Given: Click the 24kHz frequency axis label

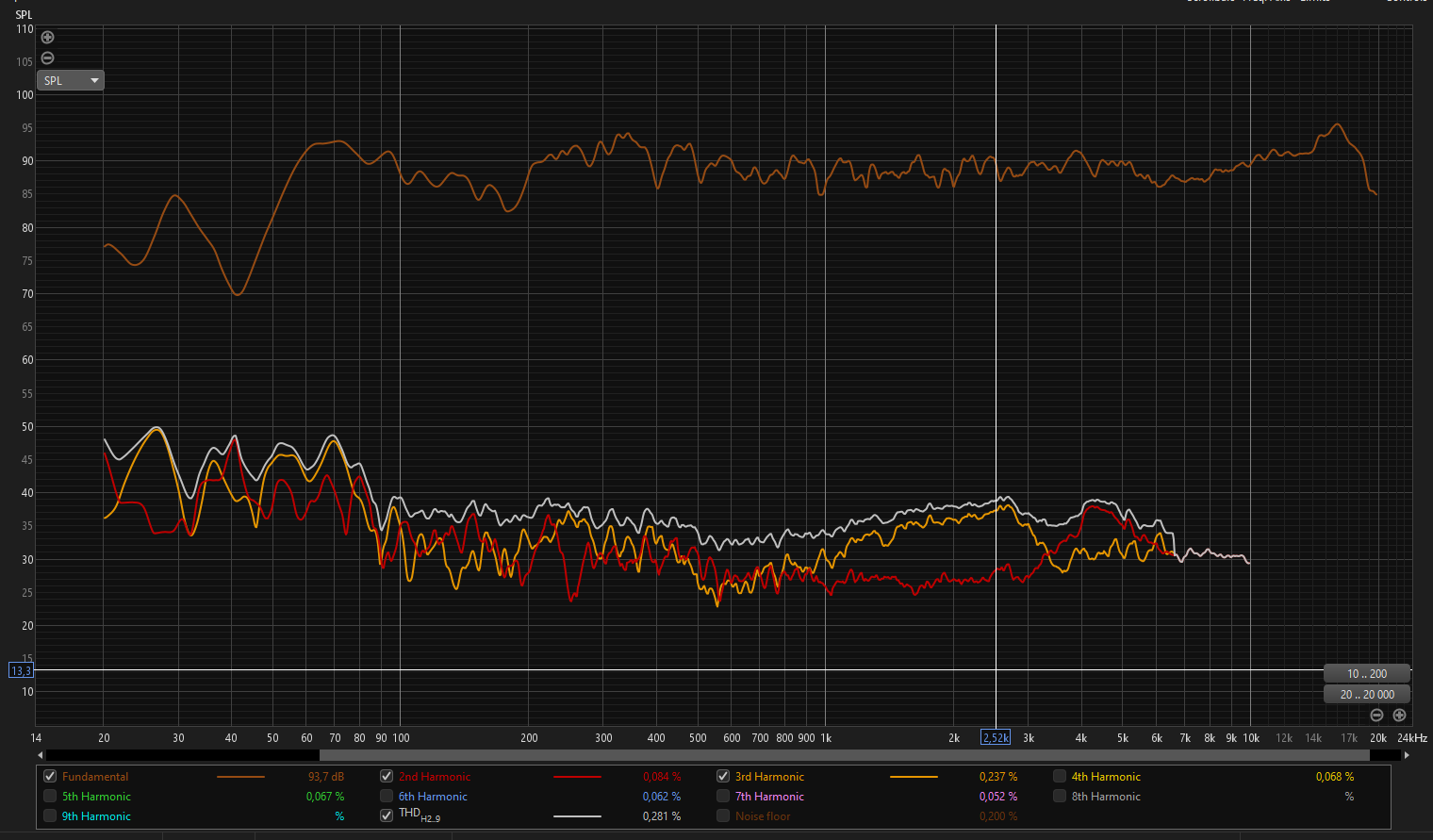Looking at the screenshot, I should pyautogui.click(x=1412, y=738).
